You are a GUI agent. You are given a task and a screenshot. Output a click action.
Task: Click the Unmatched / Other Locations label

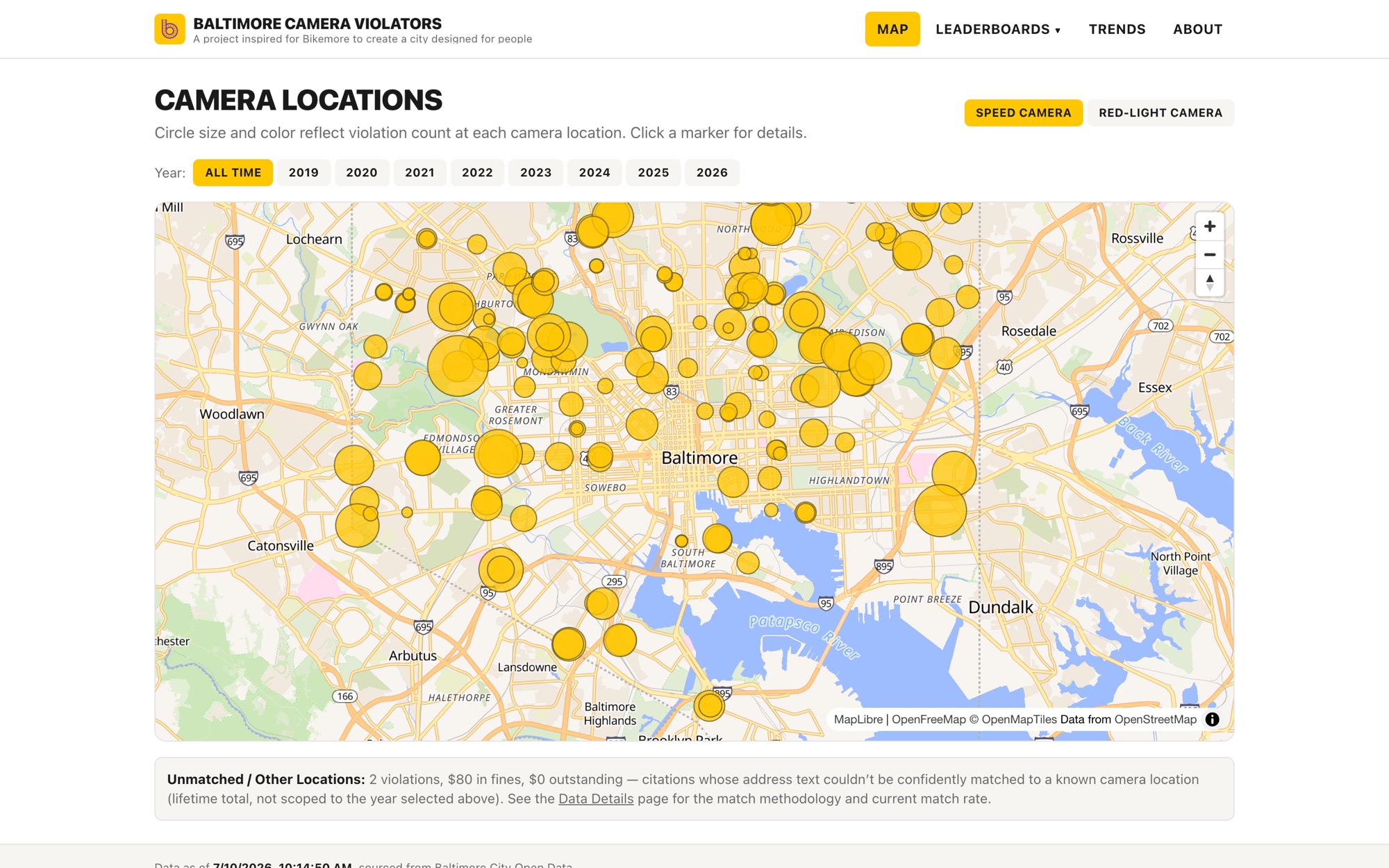click(266, 779)
